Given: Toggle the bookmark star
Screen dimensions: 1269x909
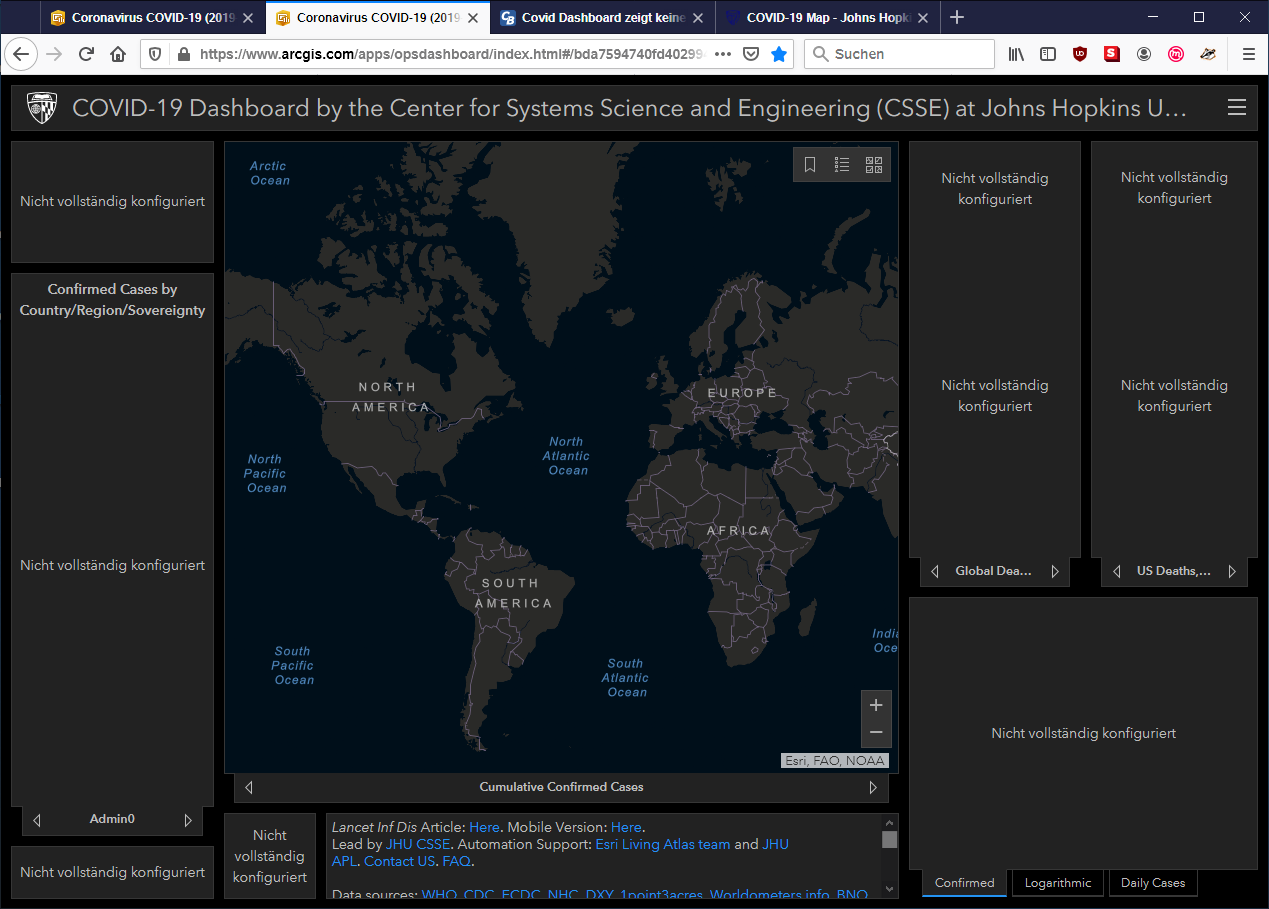Looking at the screenshot, I should pos(779,54).
